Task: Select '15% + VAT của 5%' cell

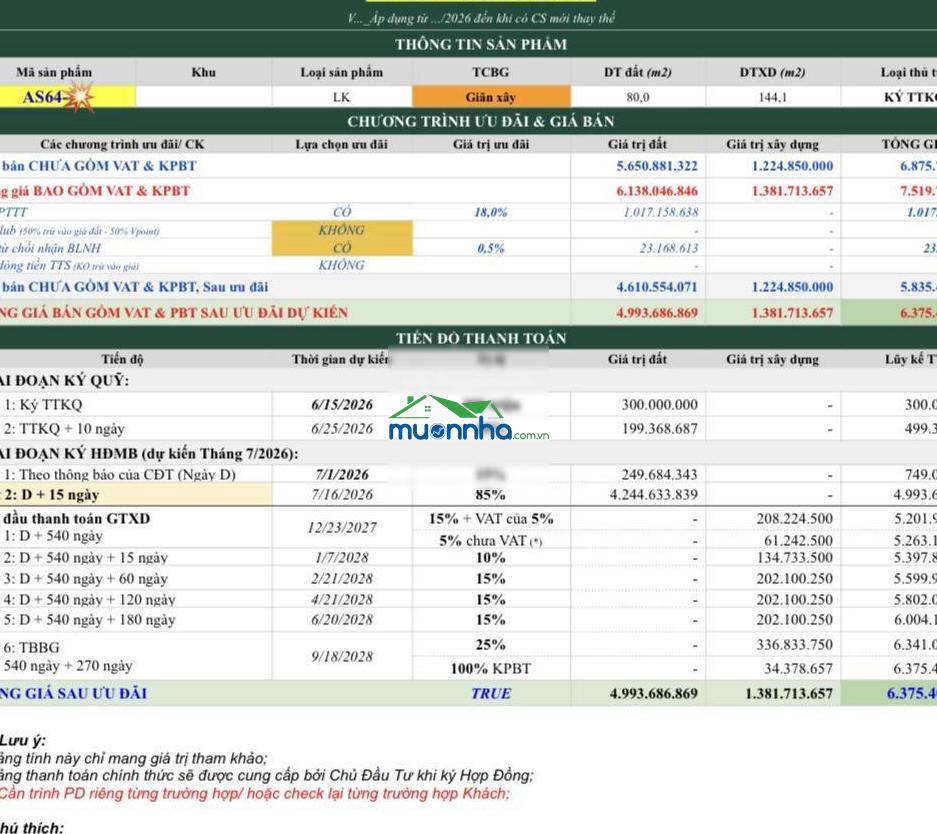Action: click(491, 519)
